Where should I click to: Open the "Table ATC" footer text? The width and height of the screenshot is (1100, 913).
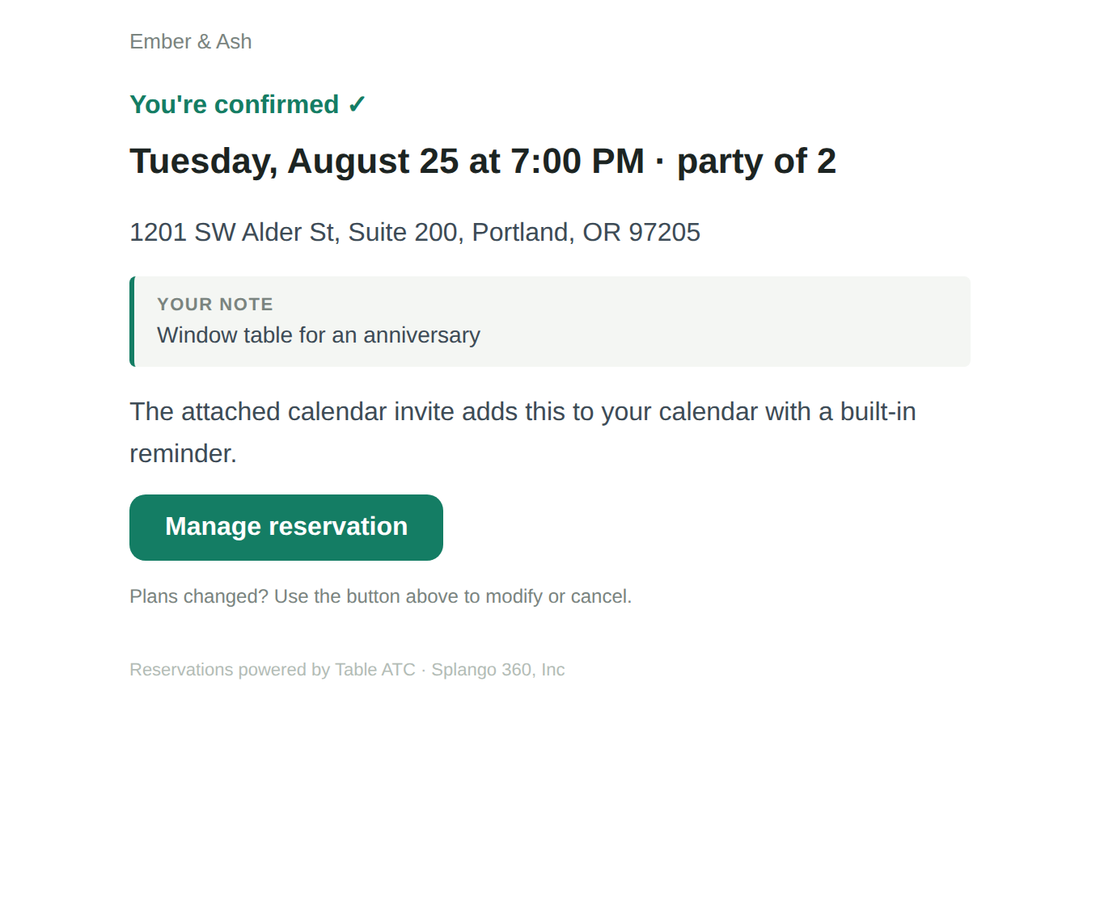[x=375, y=670]
